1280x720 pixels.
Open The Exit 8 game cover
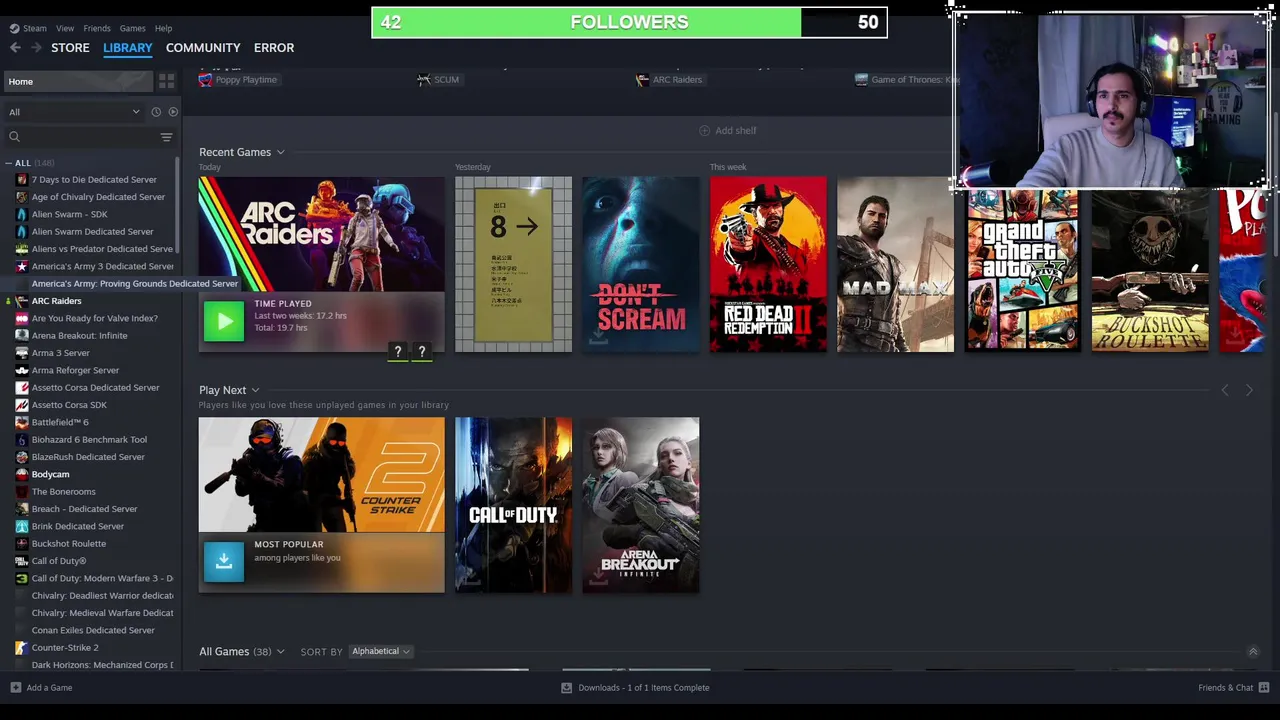(x=513, y=264)
